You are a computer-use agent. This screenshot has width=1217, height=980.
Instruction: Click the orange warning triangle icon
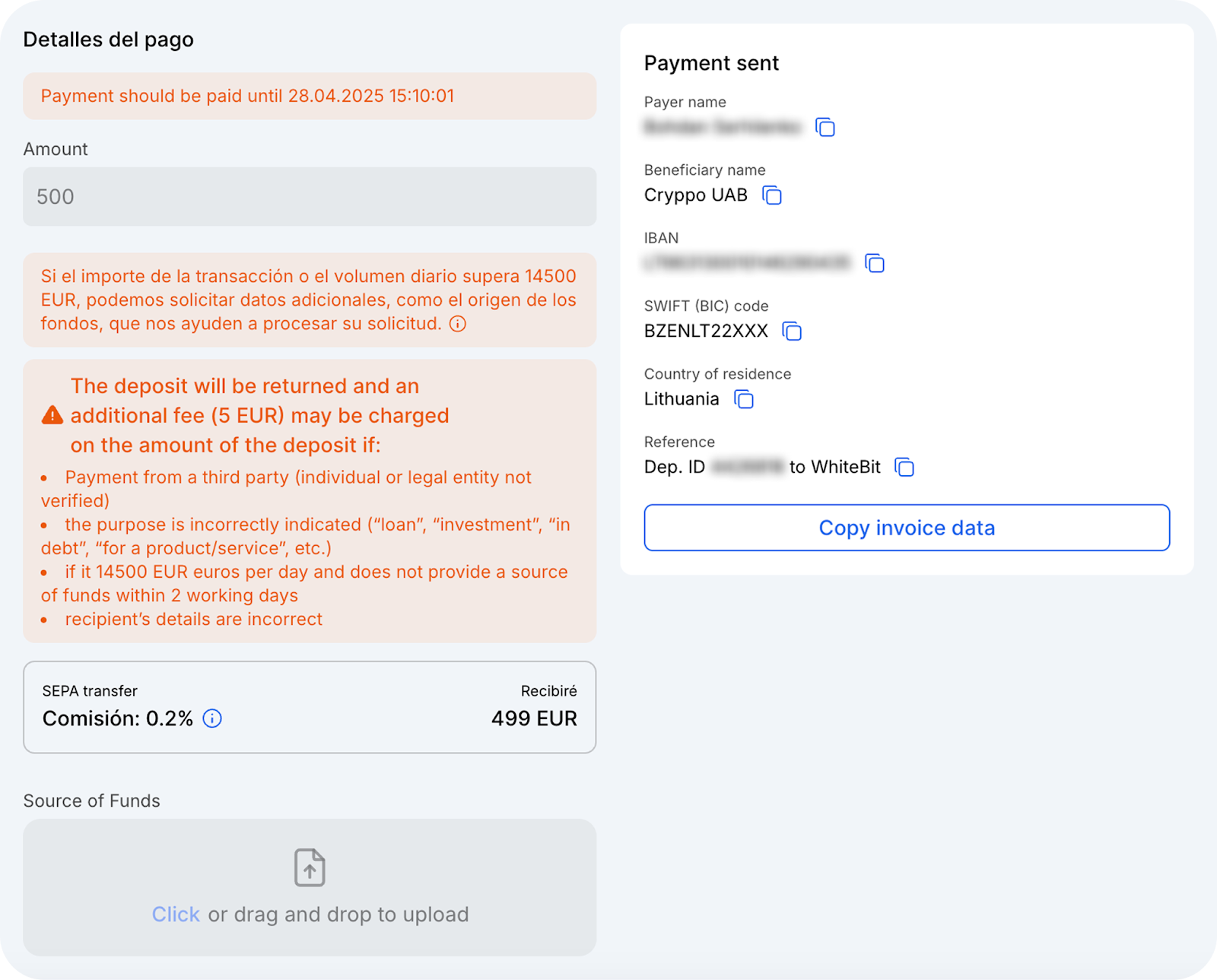52,415
